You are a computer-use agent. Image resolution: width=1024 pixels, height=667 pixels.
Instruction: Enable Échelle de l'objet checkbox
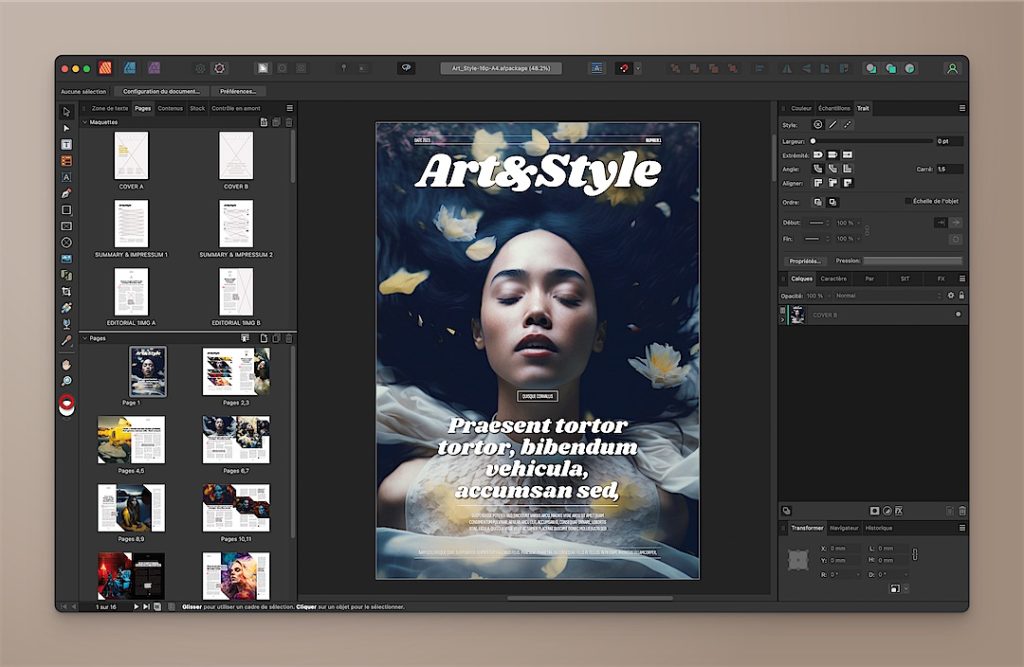(x=908, y=201)
